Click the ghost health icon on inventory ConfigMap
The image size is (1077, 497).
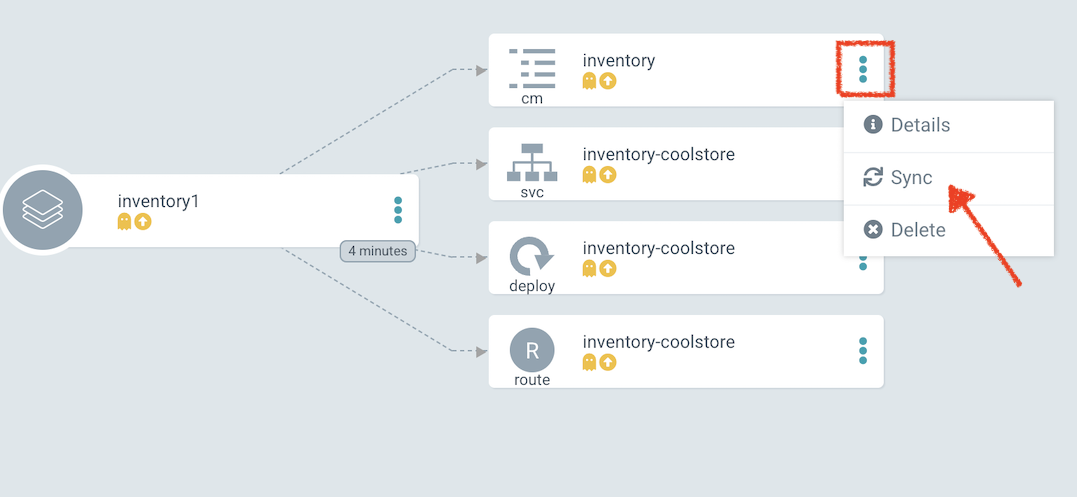[590, 81]
